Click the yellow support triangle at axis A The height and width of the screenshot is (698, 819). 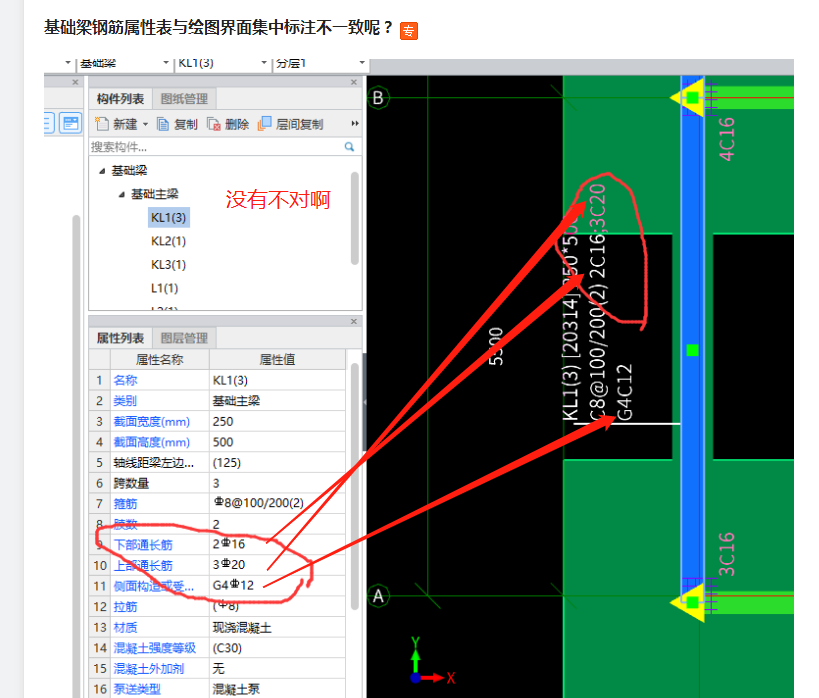pyautogui.click(x=687, y=602)
